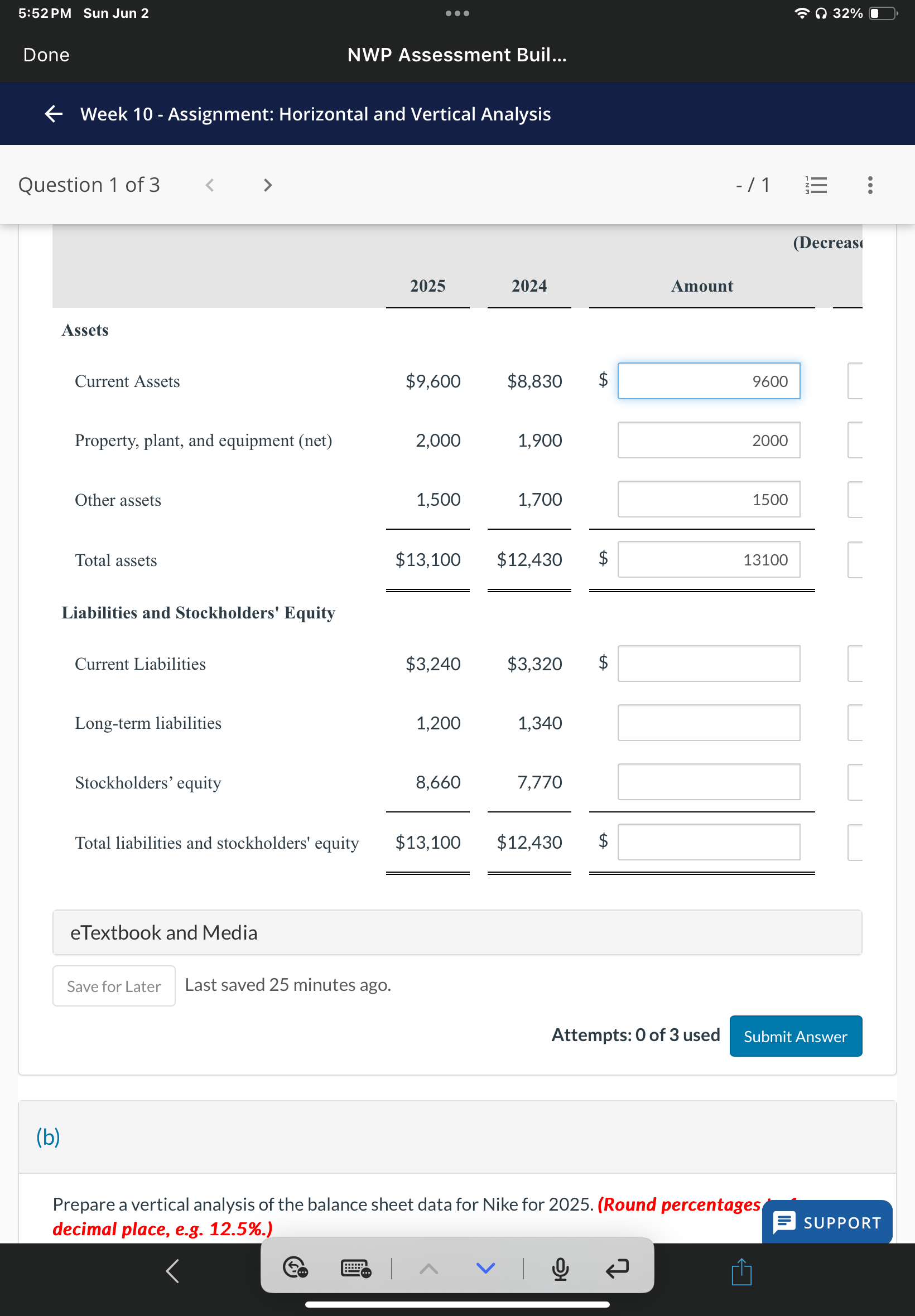
Task: Tap the share icon at bottom right
Action: 741,1271
